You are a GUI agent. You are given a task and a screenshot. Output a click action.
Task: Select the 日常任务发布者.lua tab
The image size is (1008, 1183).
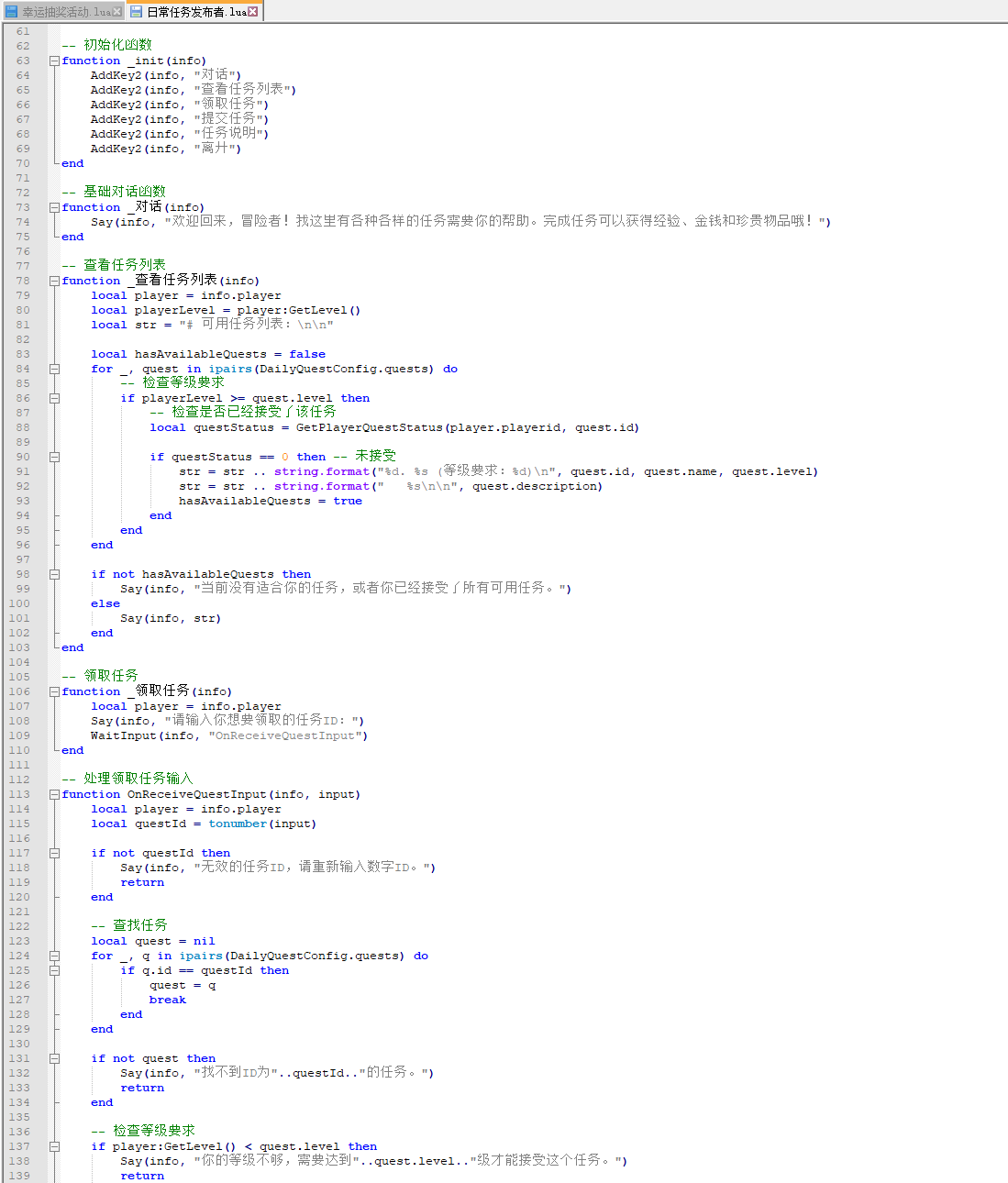click(x=195, y=12)
